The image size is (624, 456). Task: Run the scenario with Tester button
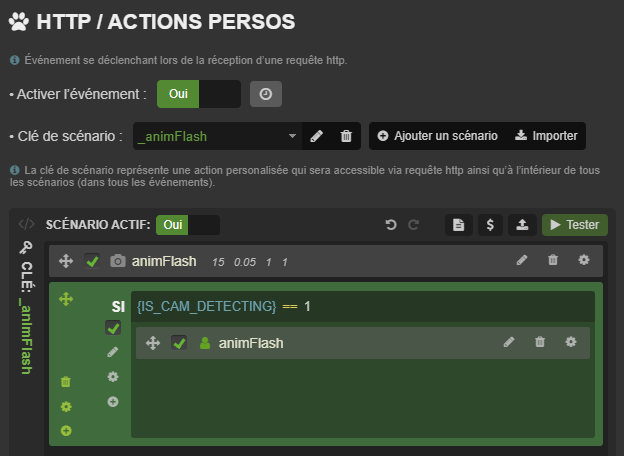pyautogui.click(x=574, y=225)
